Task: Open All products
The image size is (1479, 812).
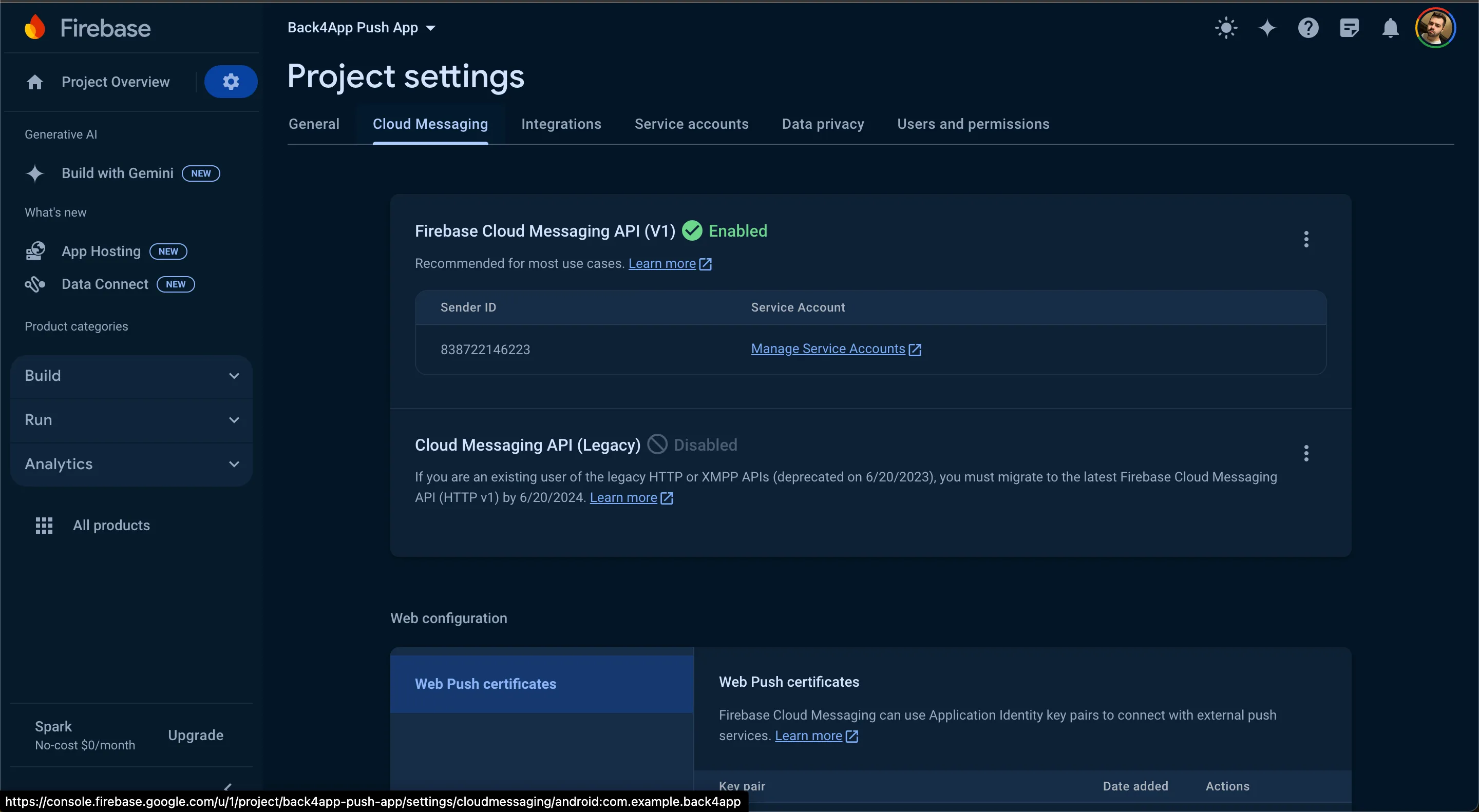Action: (x=111, y=525)
